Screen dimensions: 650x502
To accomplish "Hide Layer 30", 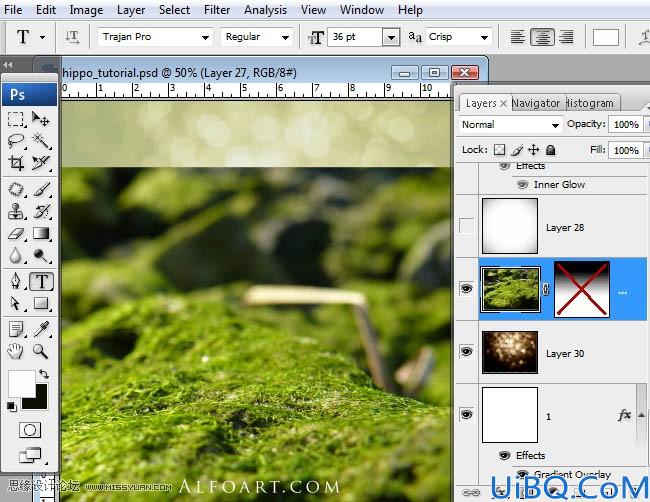I will [x=466, y=352].
